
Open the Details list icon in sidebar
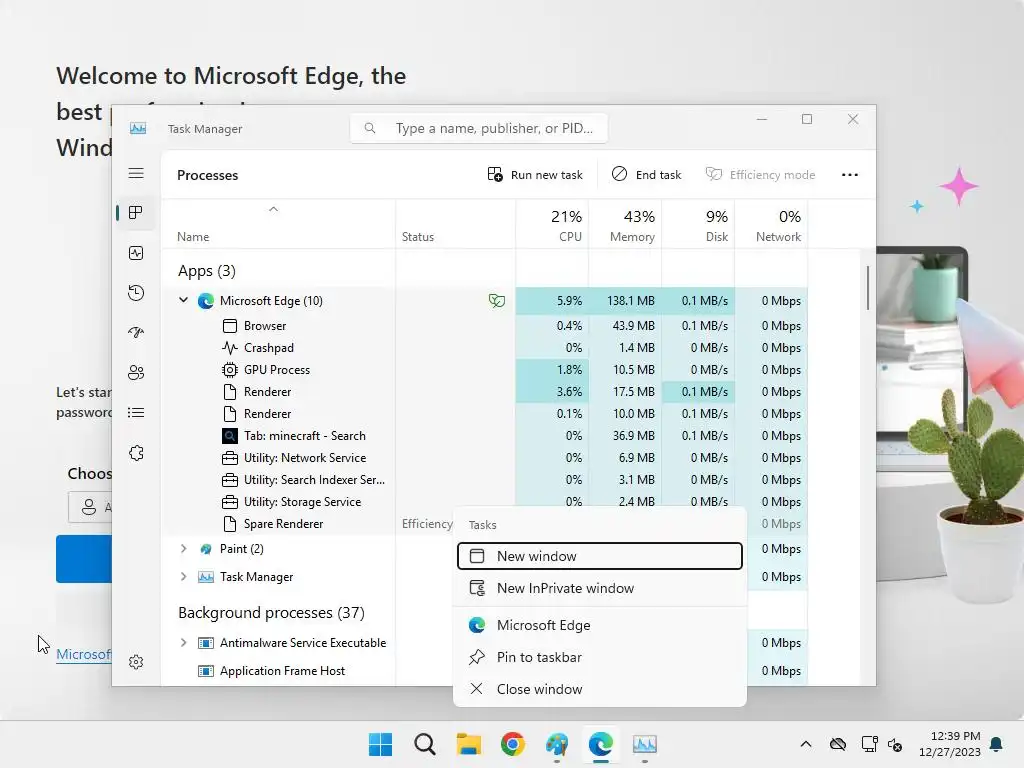point(136,413)
